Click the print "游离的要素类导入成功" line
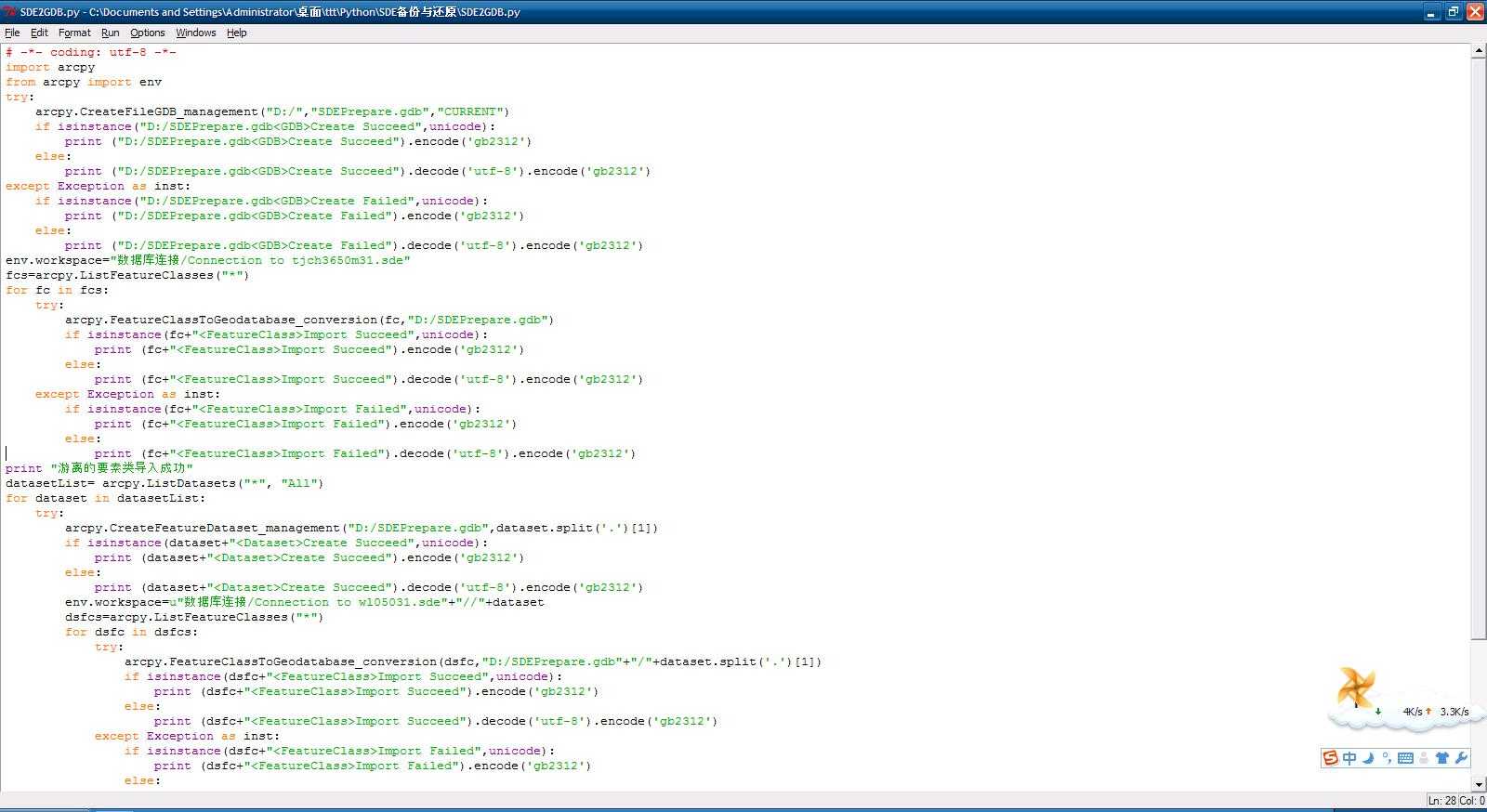This screenshot has width=1487, height=812. [x=99, y=468]
